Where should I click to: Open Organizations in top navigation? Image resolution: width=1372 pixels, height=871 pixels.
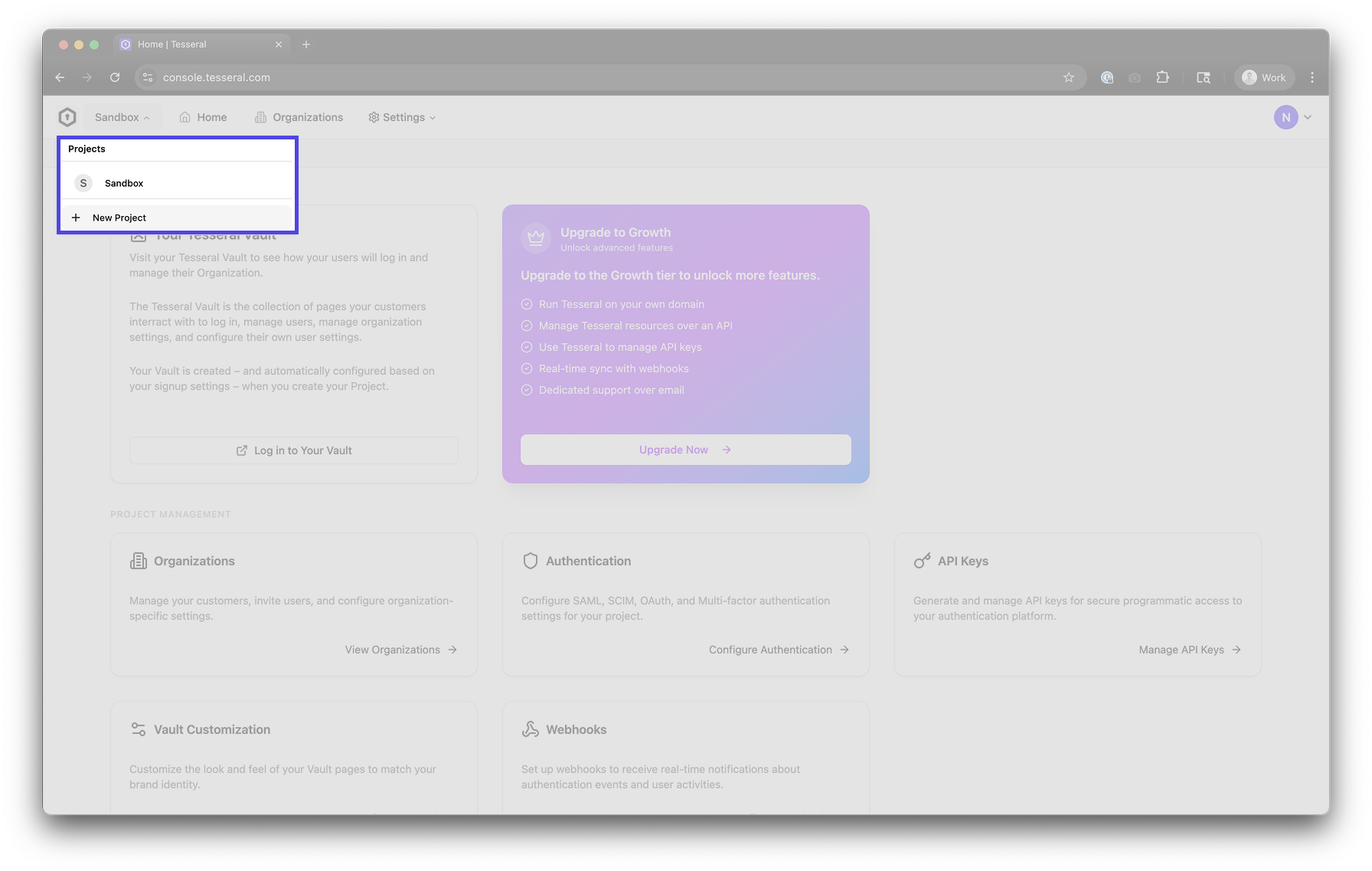pos(299,117)
